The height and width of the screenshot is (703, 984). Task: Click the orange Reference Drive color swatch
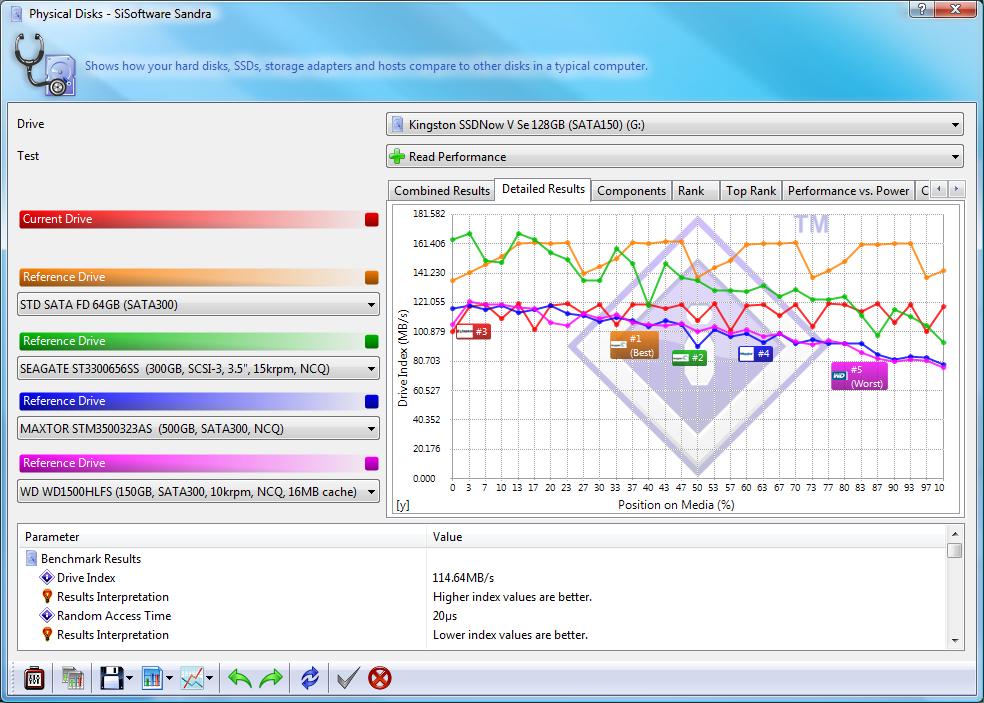click(372, 277)
